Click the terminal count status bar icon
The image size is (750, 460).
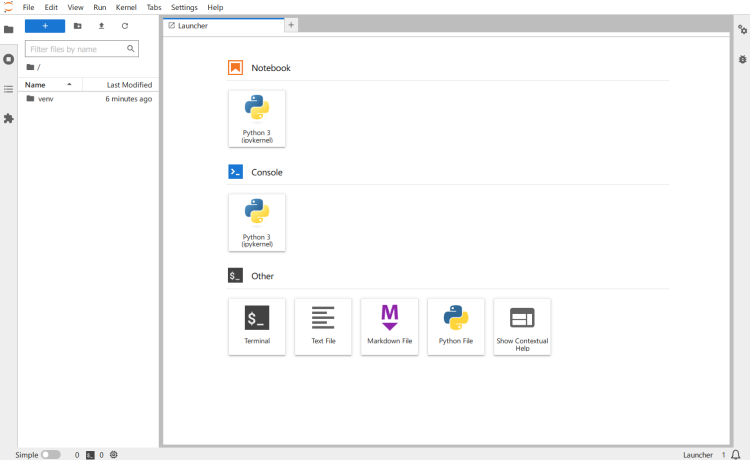coord(90,455)
